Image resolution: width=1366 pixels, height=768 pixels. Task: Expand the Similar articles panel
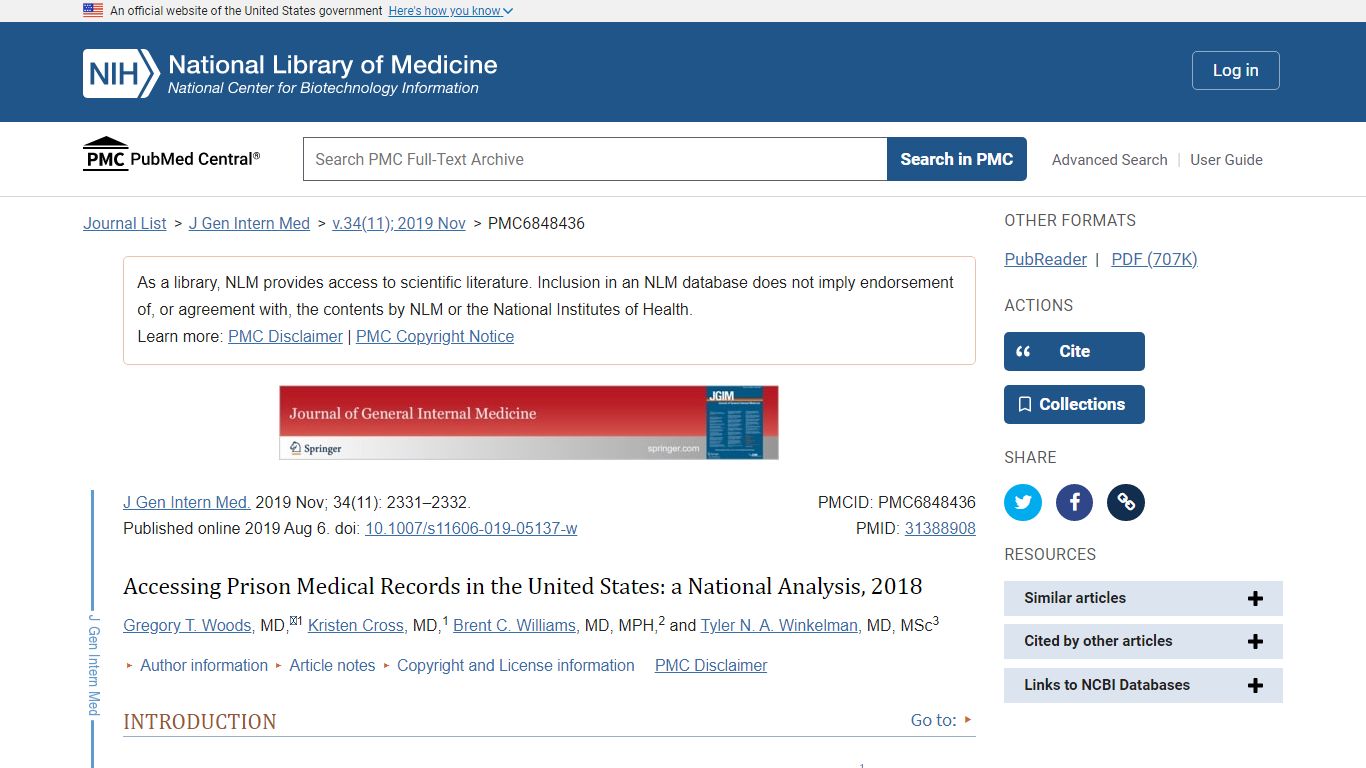tap(1143, 598)
